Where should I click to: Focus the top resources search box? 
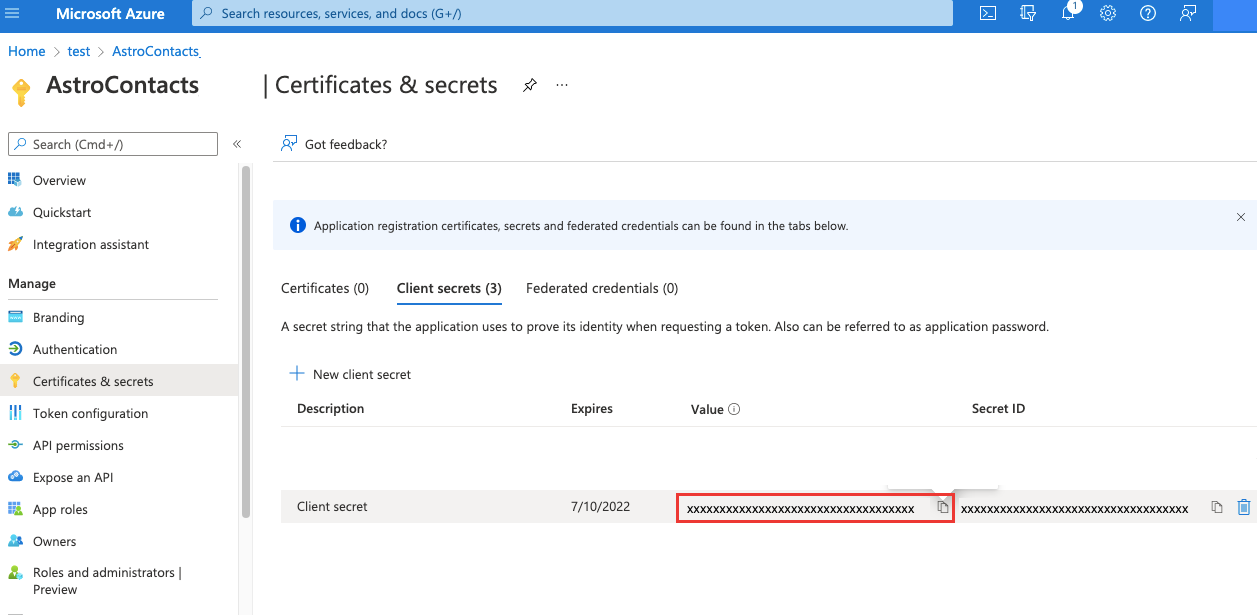tap(572, 14)
